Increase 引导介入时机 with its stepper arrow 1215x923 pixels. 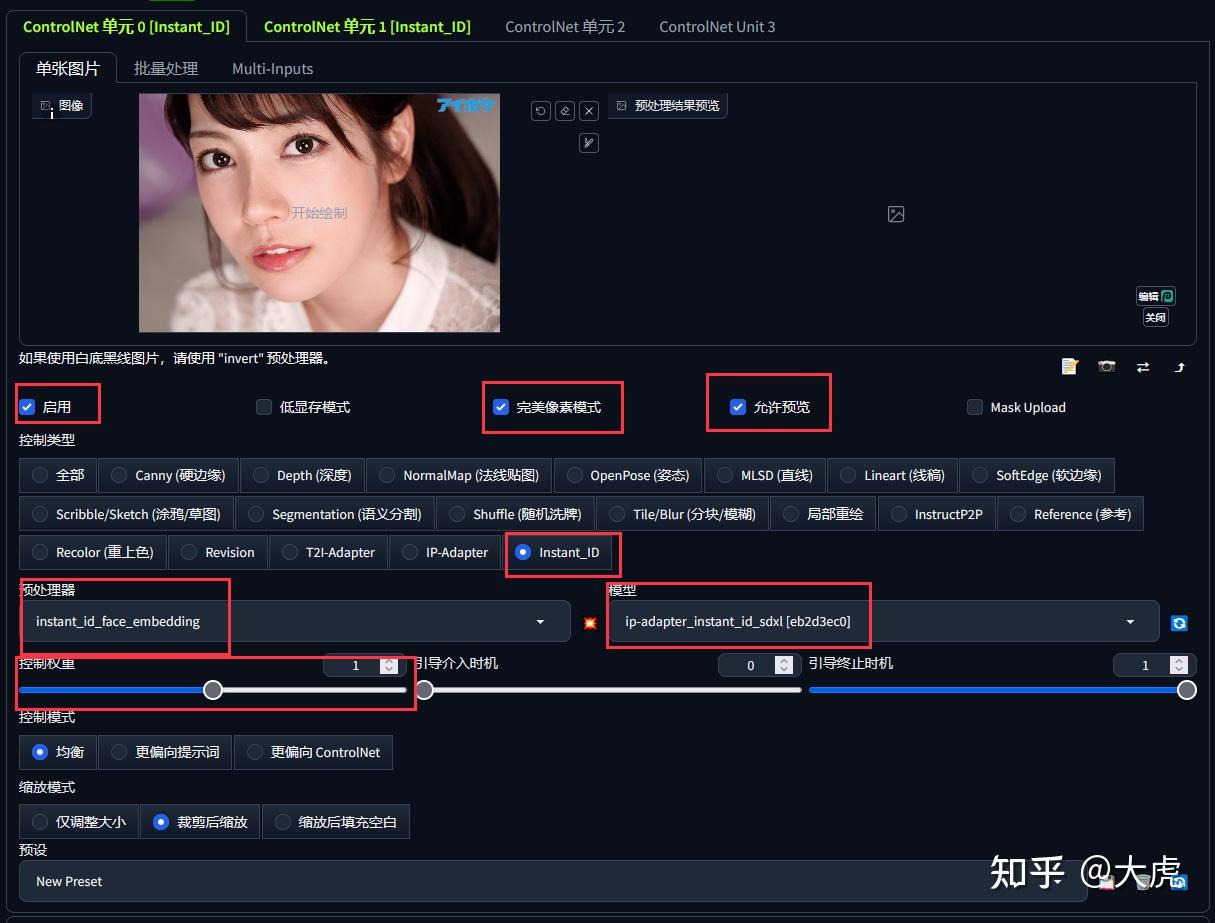[x=784, y=660]
